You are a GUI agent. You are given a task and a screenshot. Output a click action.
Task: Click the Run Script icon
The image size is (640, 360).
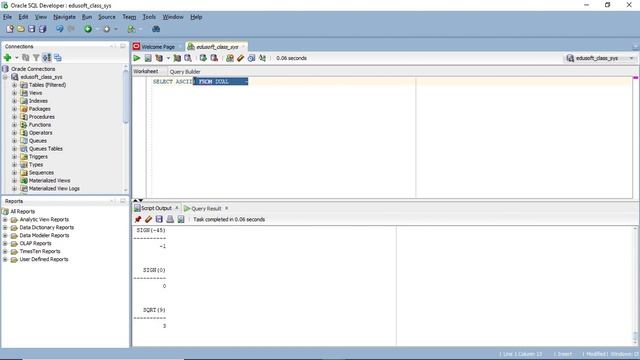[148, 58]
